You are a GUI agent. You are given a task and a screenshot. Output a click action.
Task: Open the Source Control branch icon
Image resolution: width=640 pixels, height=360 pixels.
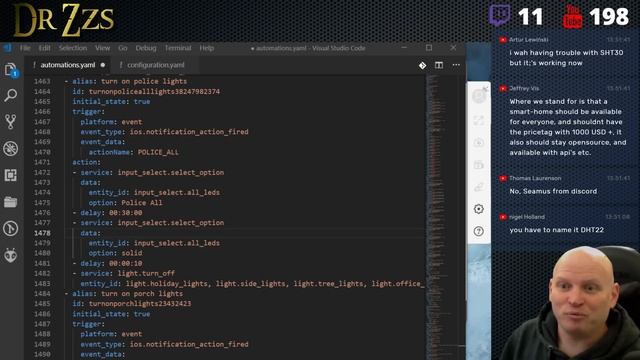pyautogui.click(x=11, y=122)
